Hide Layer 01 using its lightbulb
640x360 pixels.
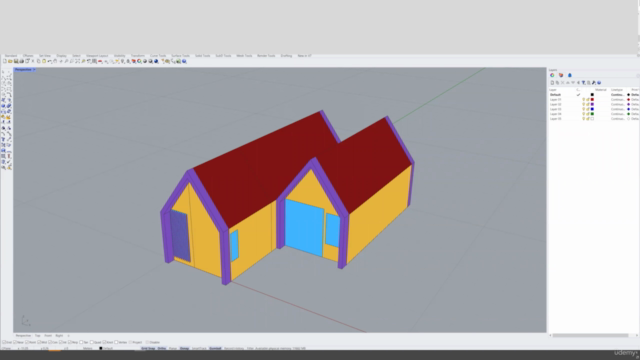(583, 100)
